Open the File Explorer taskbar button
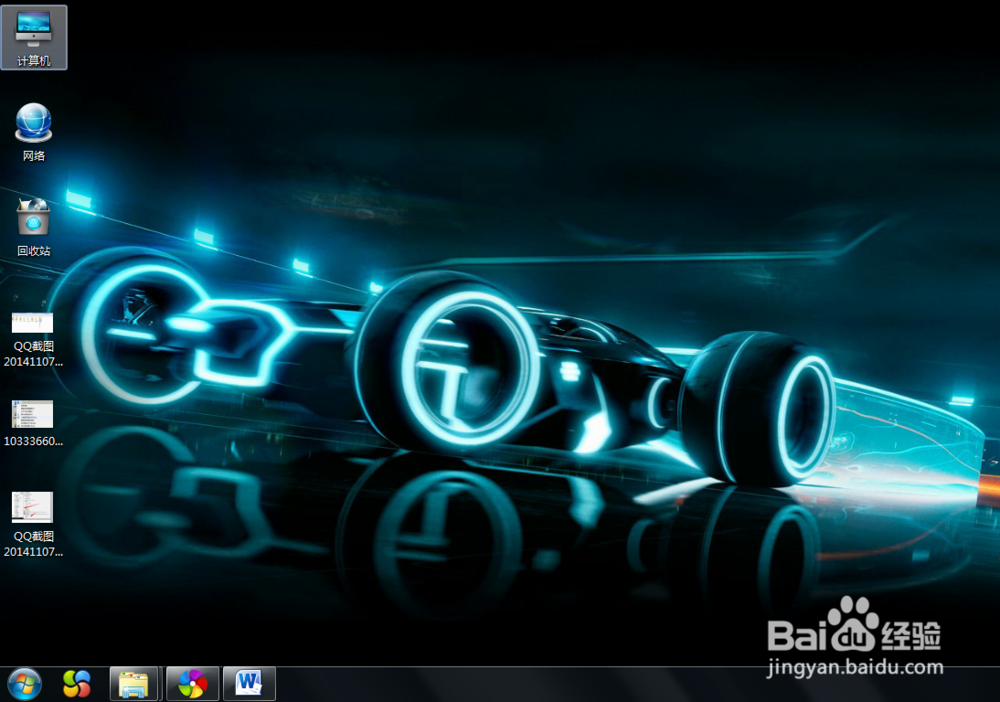Image resolution: width=1000 pixels, height=702 pixels. point(133,684)
